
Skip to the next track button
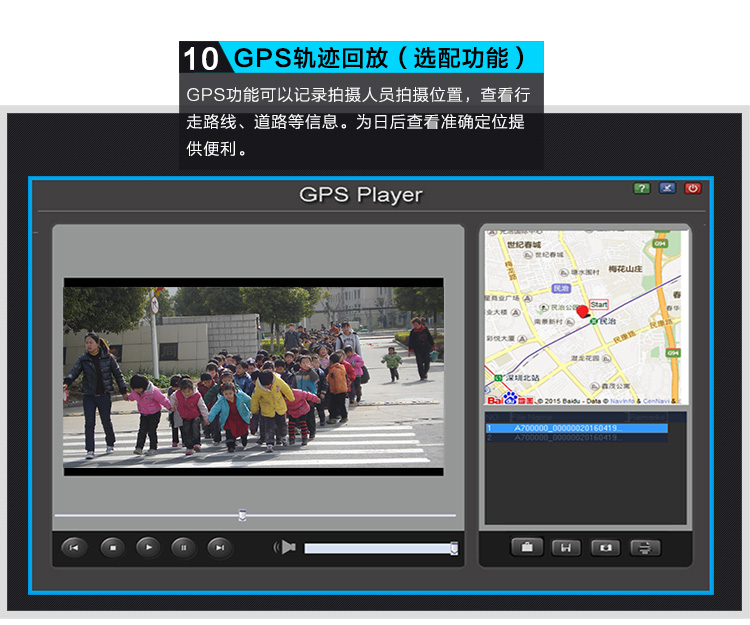[220, 547]
